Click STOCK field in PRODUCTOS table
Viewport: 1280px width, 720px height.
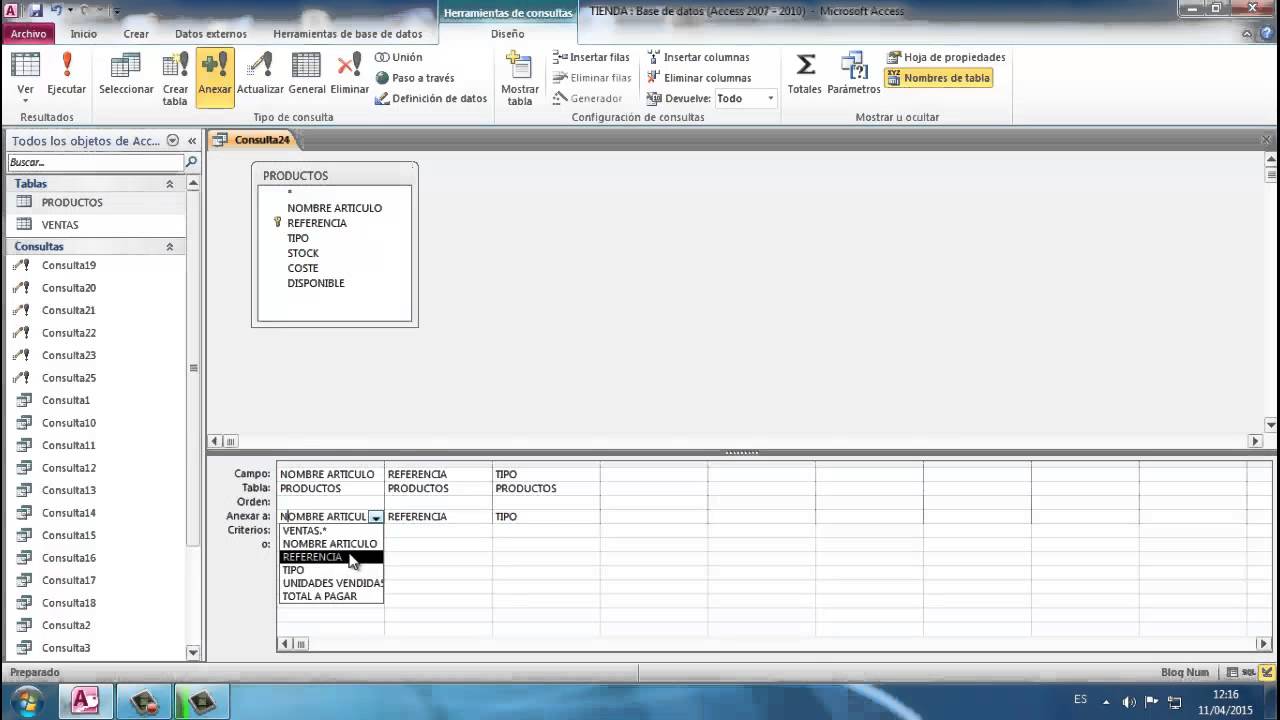point(303,253)
